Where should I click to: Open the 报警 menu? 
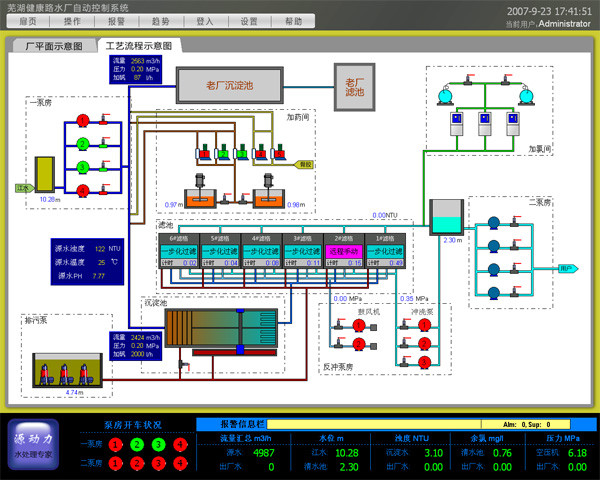pos(116,20)
